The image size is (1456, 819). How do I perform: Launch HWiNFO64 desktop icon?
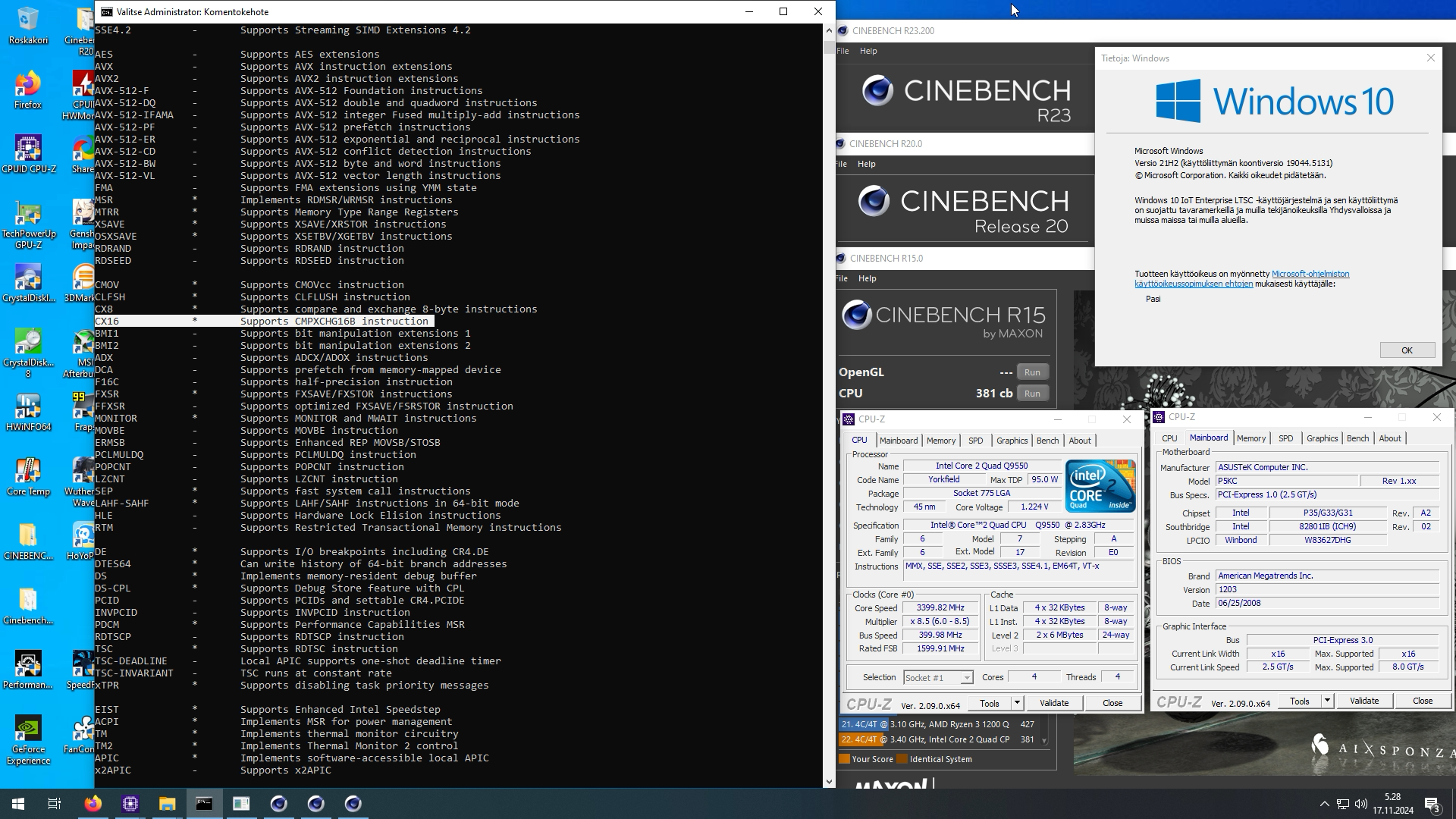click(x=28, y=412)
